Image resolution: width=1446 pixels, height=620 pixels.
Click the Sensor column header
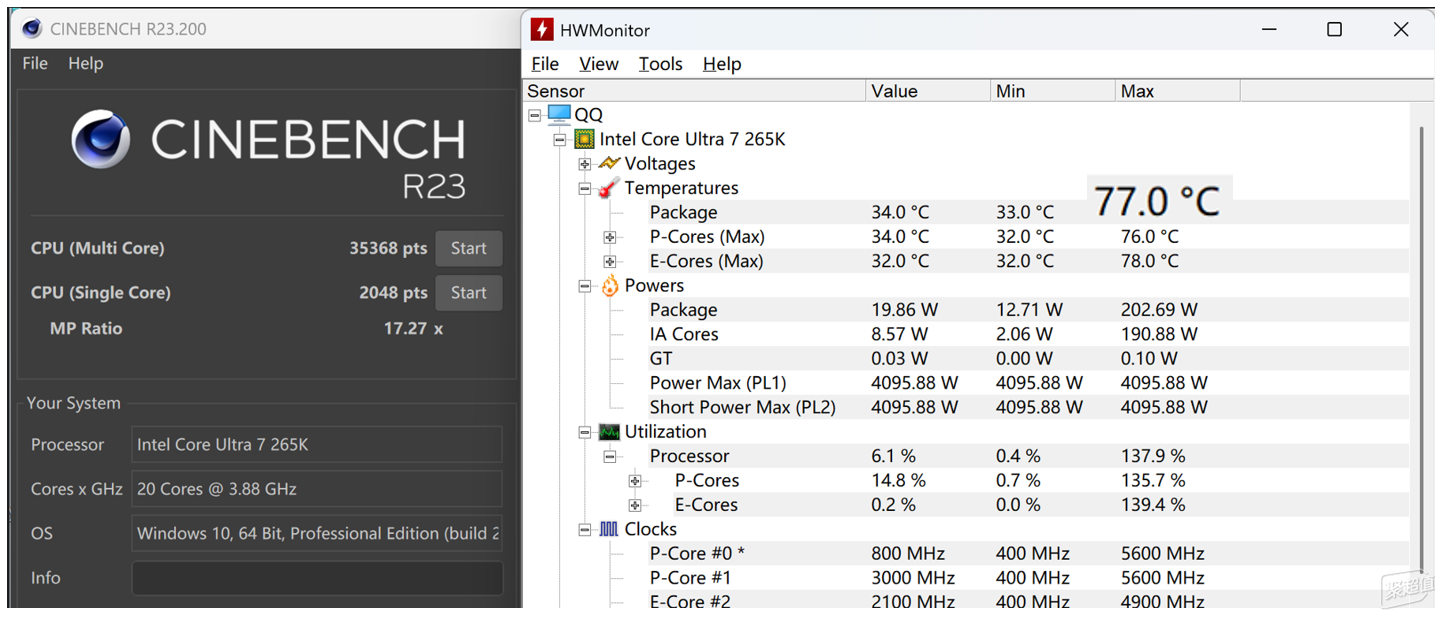[695, 91]
